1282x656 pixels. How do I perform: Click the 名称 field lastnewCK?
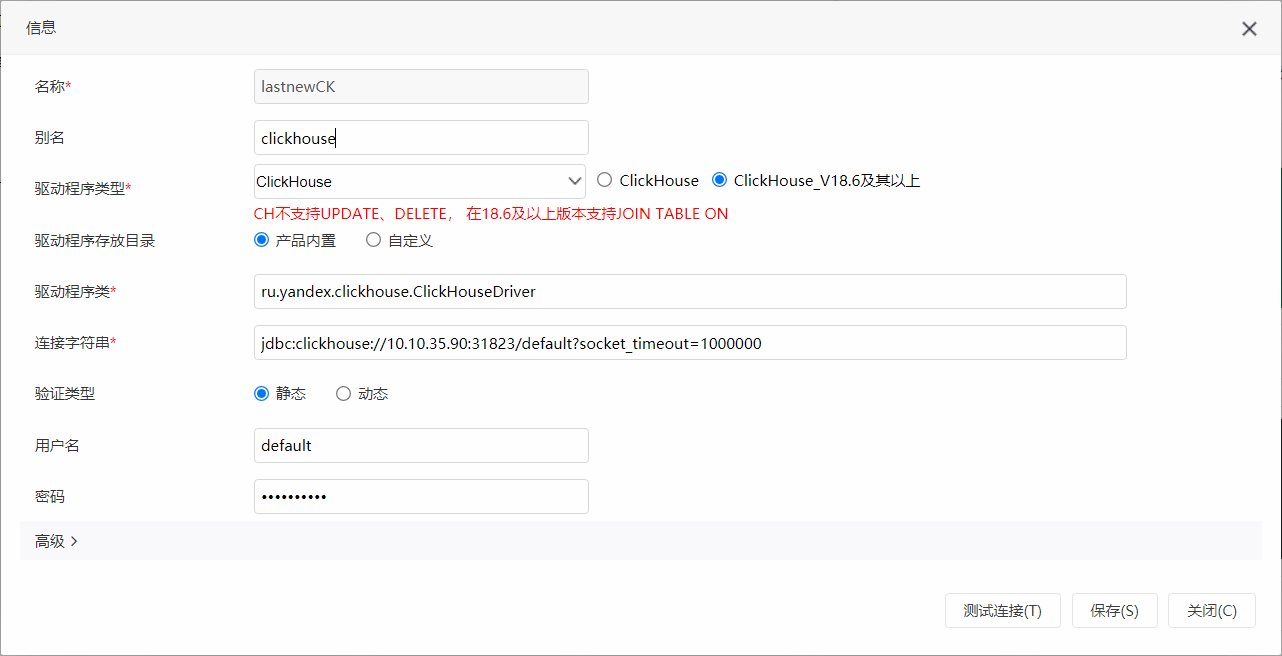(x=421, y=86)
